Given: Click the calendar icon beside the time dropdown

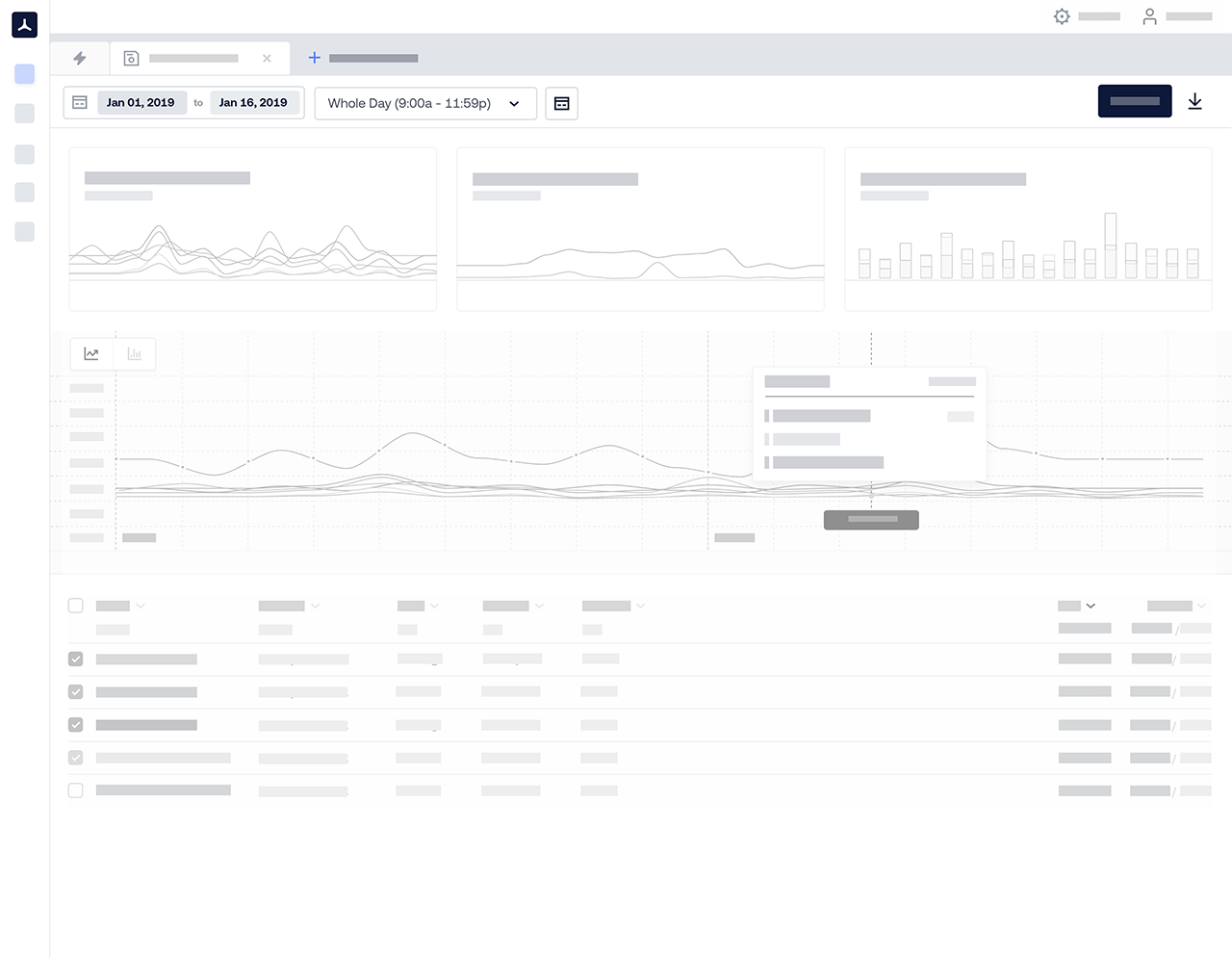Looking at the screenshot, I should 561,103.
